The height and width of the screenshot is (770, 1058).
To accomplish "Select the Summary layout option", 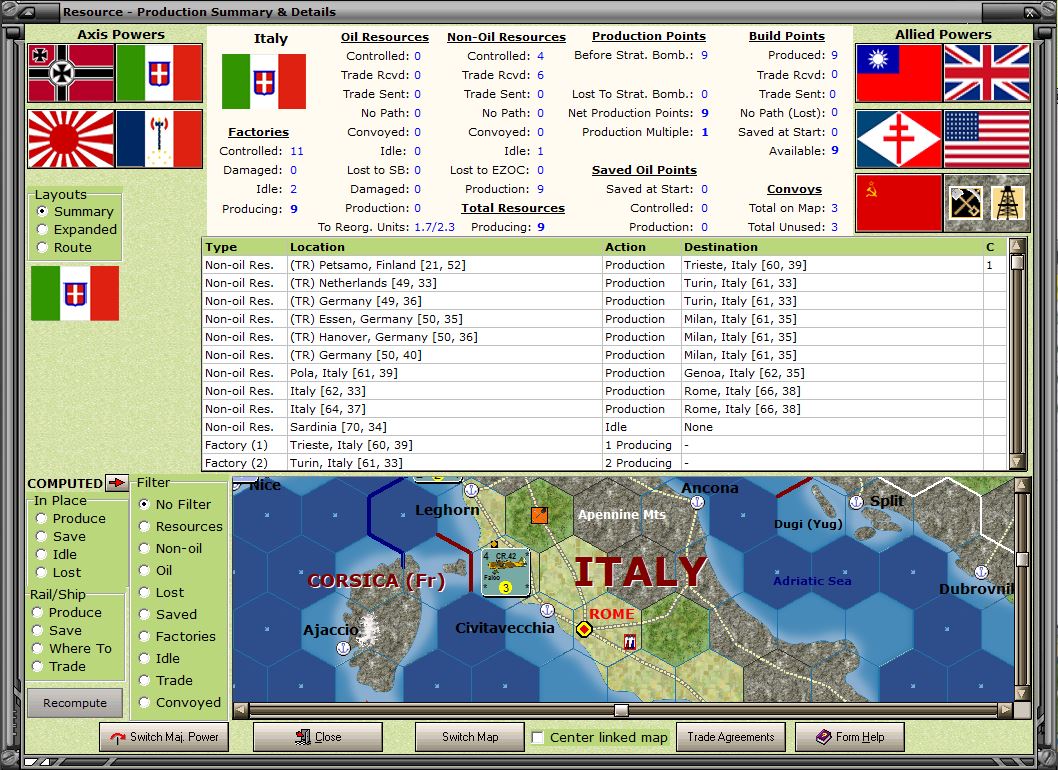I will [76, 211].
